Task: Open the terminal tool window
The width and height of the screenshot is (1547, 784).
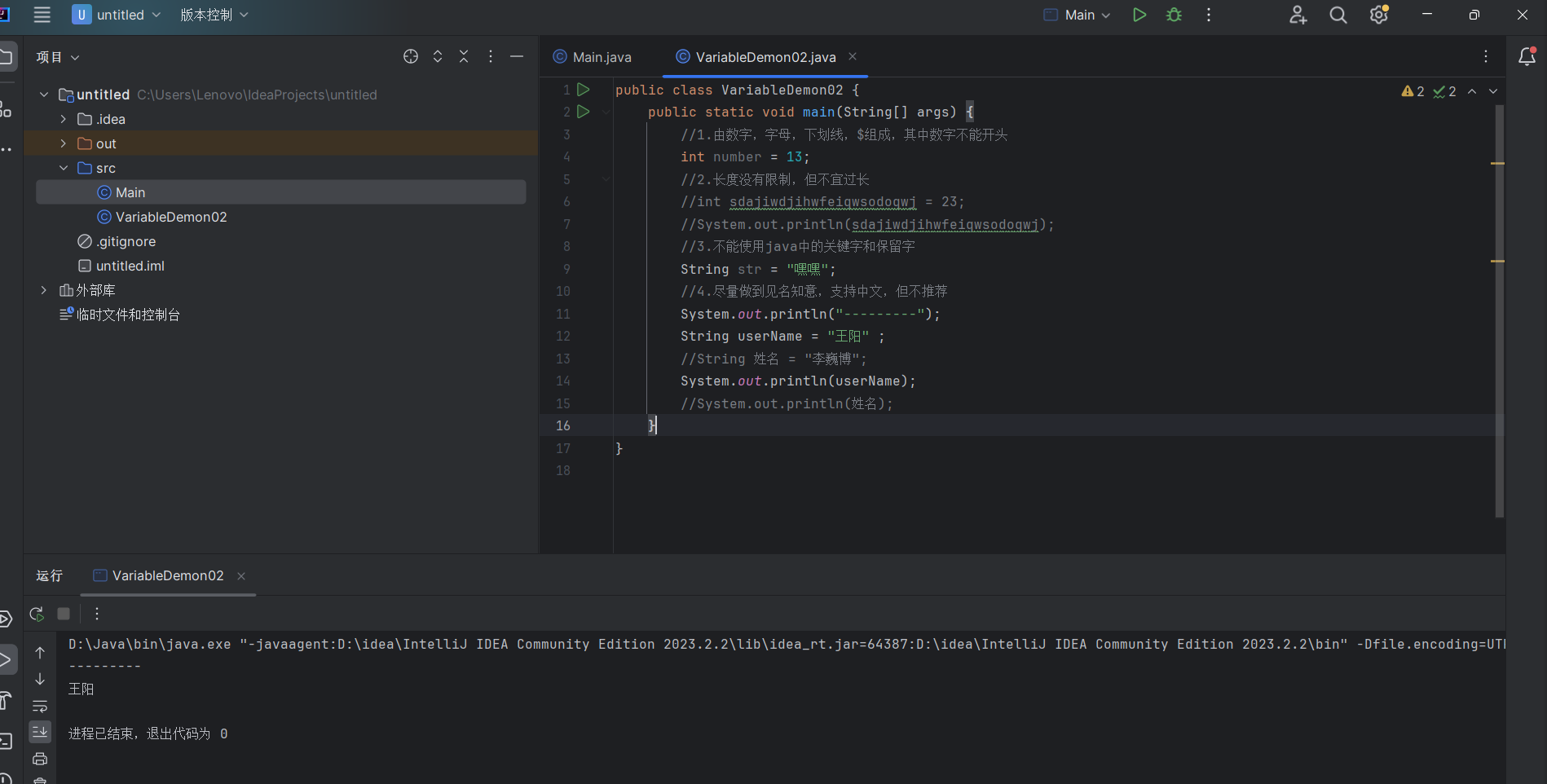Action: [6, 742]
